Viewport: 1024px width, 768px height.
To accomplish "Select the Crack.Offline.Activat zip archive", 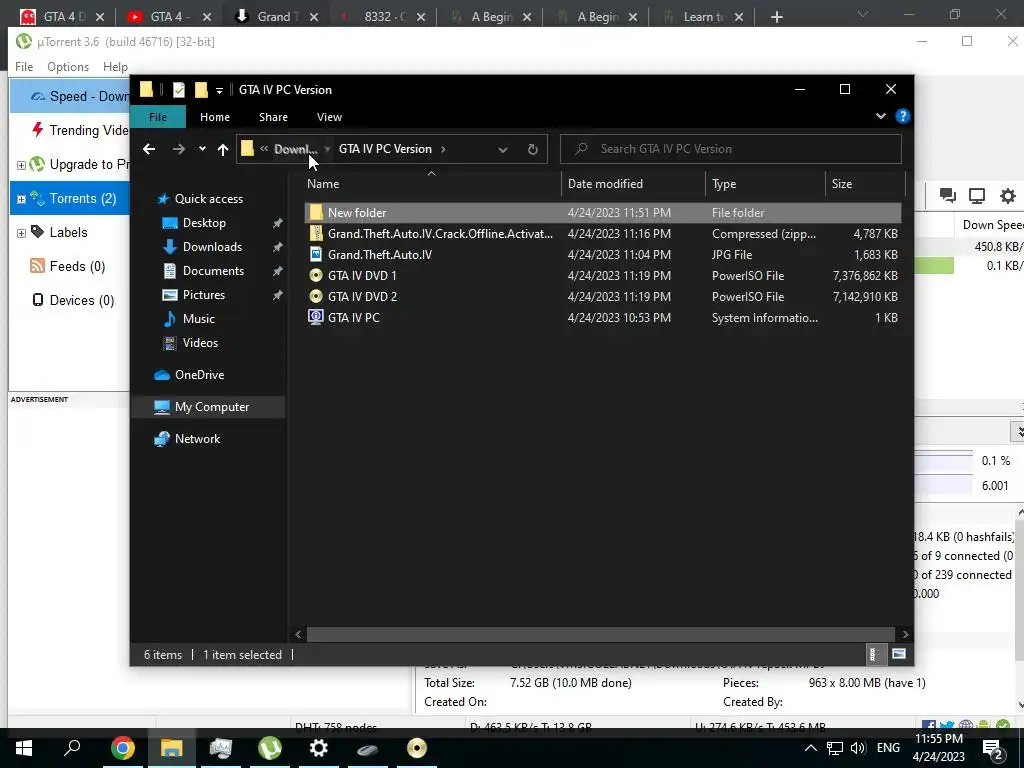I will [x=603, y=234].
